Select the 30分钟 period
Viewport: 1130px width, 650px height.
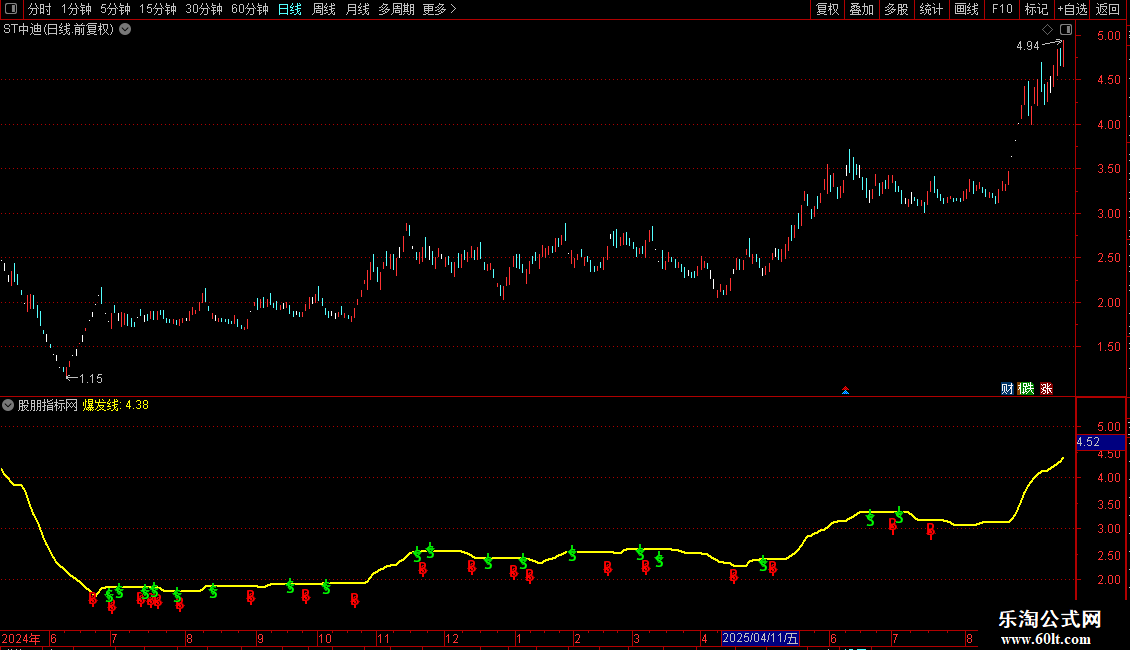[204, 9]
